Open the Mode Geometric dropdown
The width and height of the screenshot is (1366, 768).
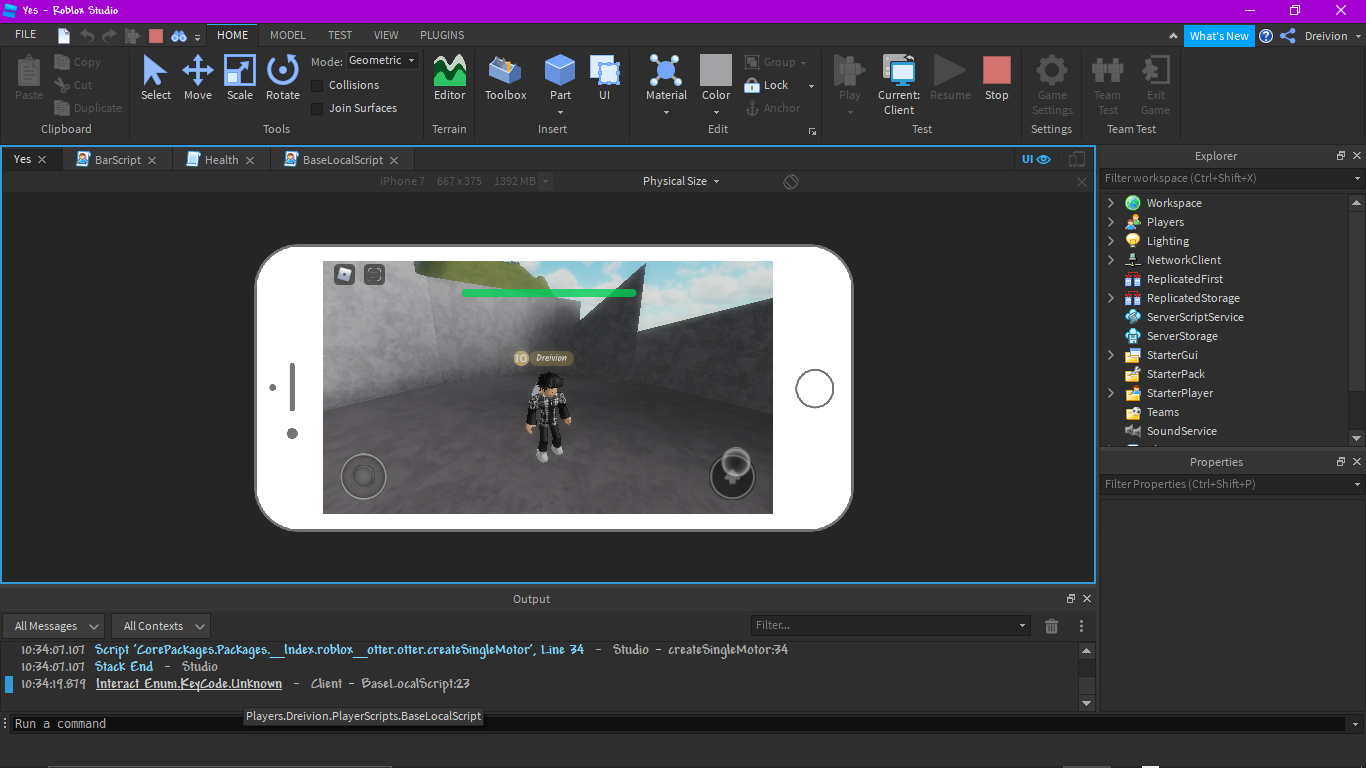pos(382,61)
